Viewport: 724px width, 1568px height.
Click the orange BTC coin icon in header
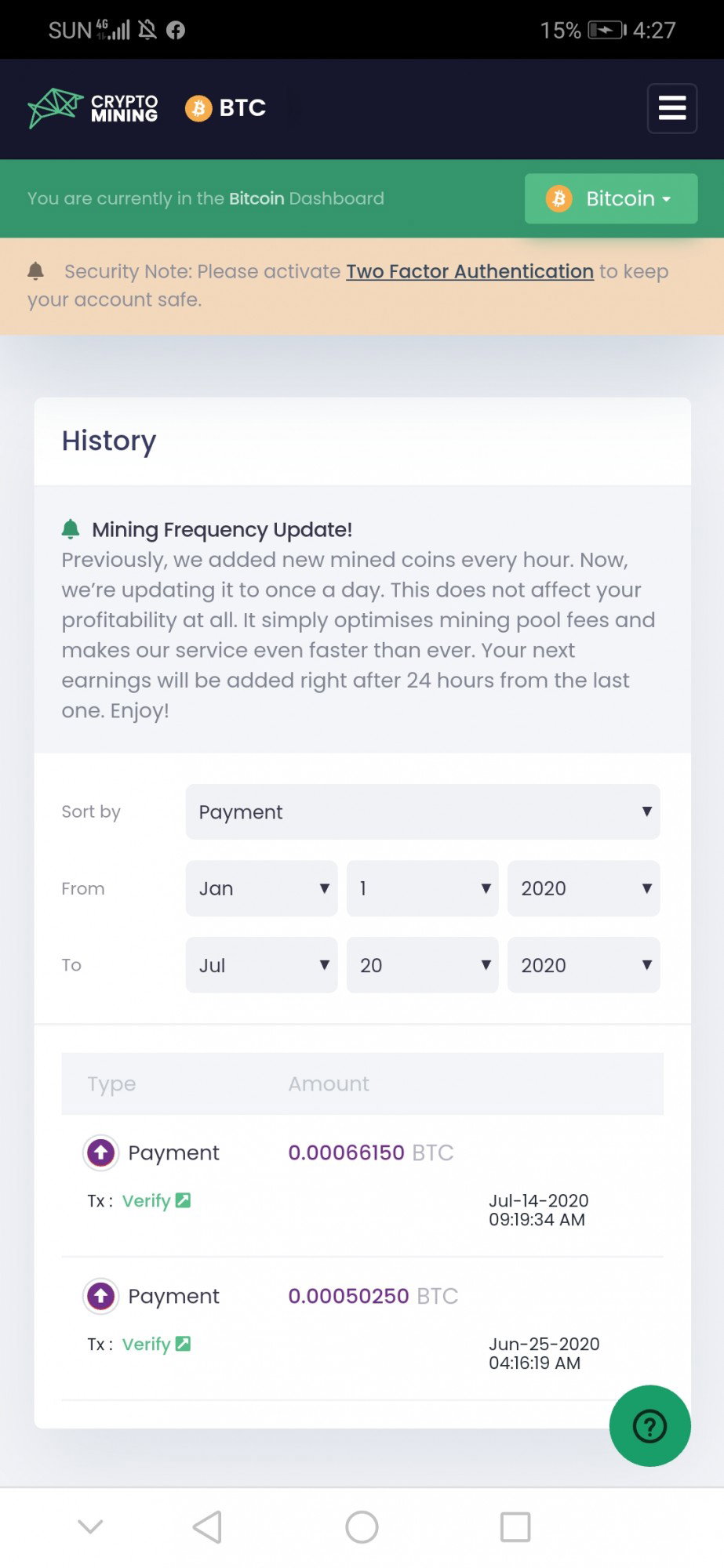click(198, 108)
